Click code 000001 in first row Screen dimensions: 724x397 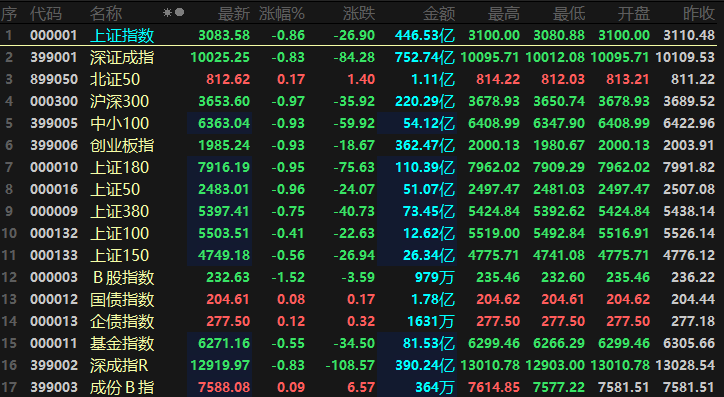(54, 35)
